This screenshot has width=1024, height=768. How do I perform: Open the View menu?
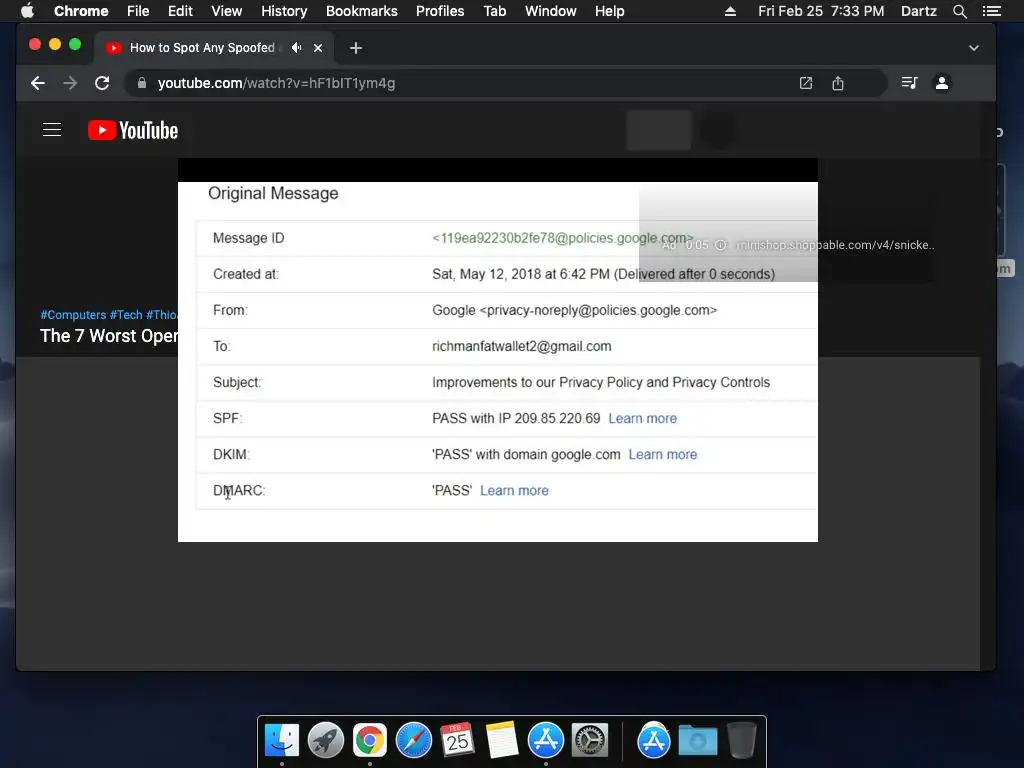pyautogui.click(x=227, y=11)
